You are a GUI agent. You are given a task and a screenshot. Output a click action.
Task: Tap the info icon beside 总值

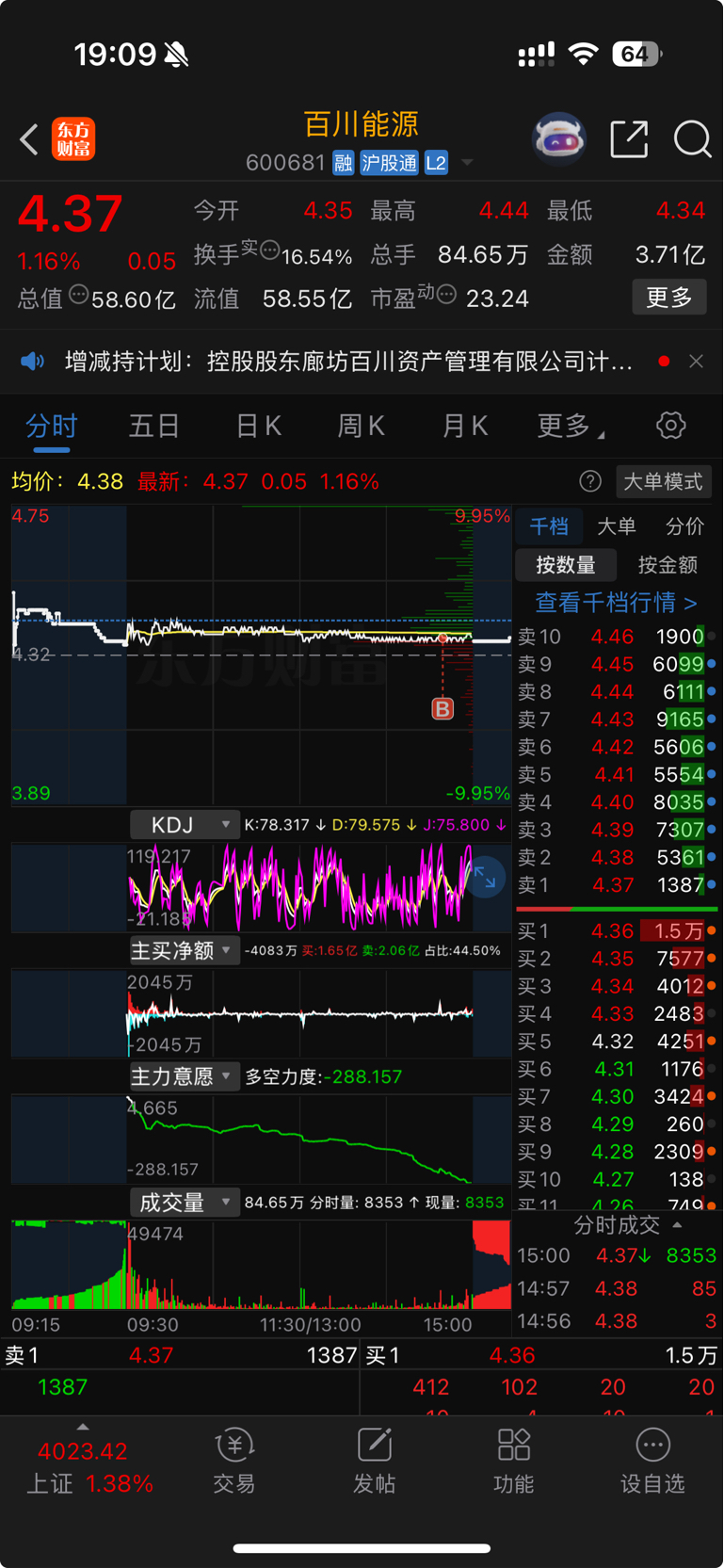point(79,295)
